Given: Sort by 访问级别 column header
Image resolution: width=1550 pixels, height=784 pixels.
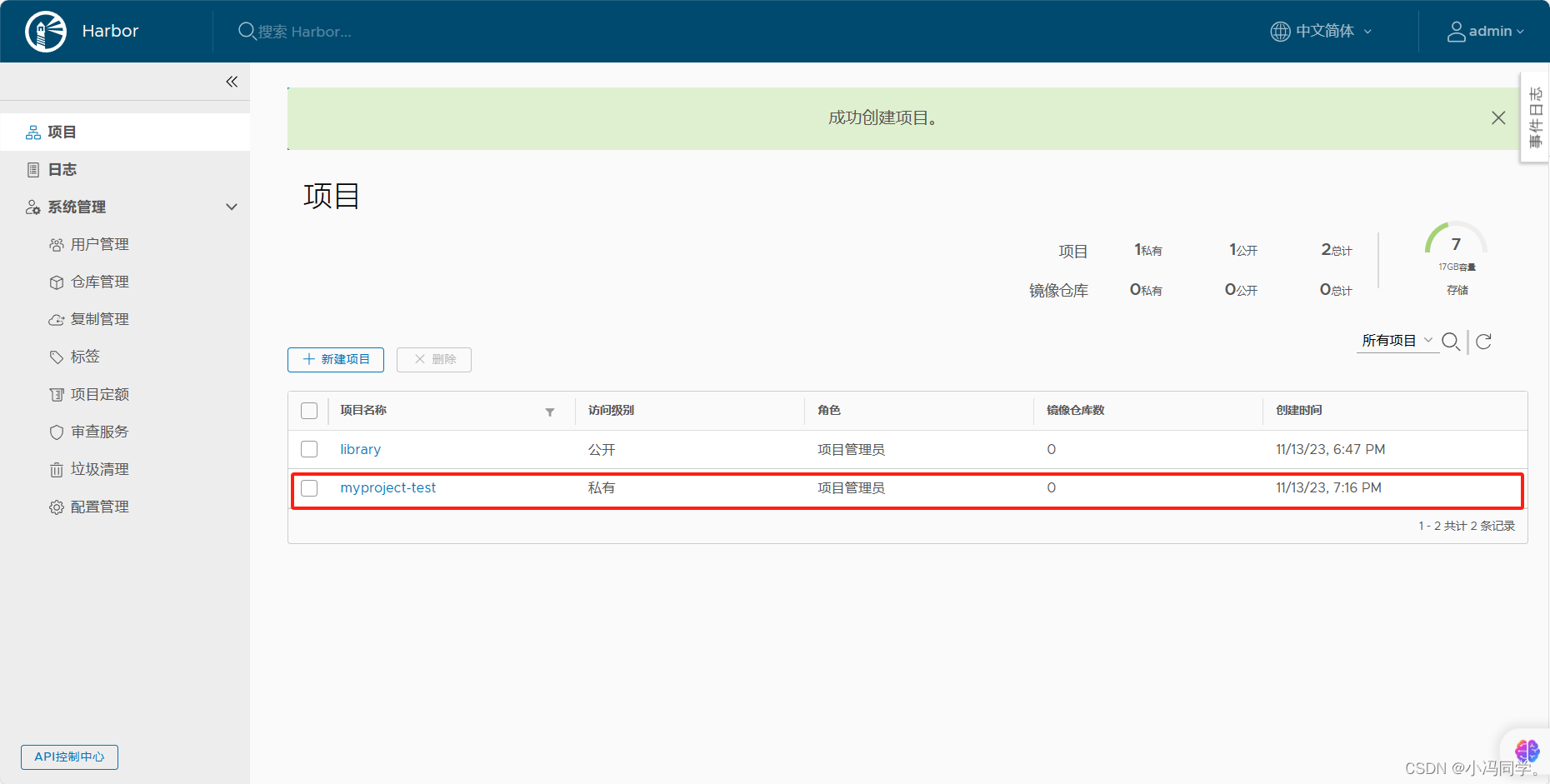Looking at the screenshot, I should point(611,410).
